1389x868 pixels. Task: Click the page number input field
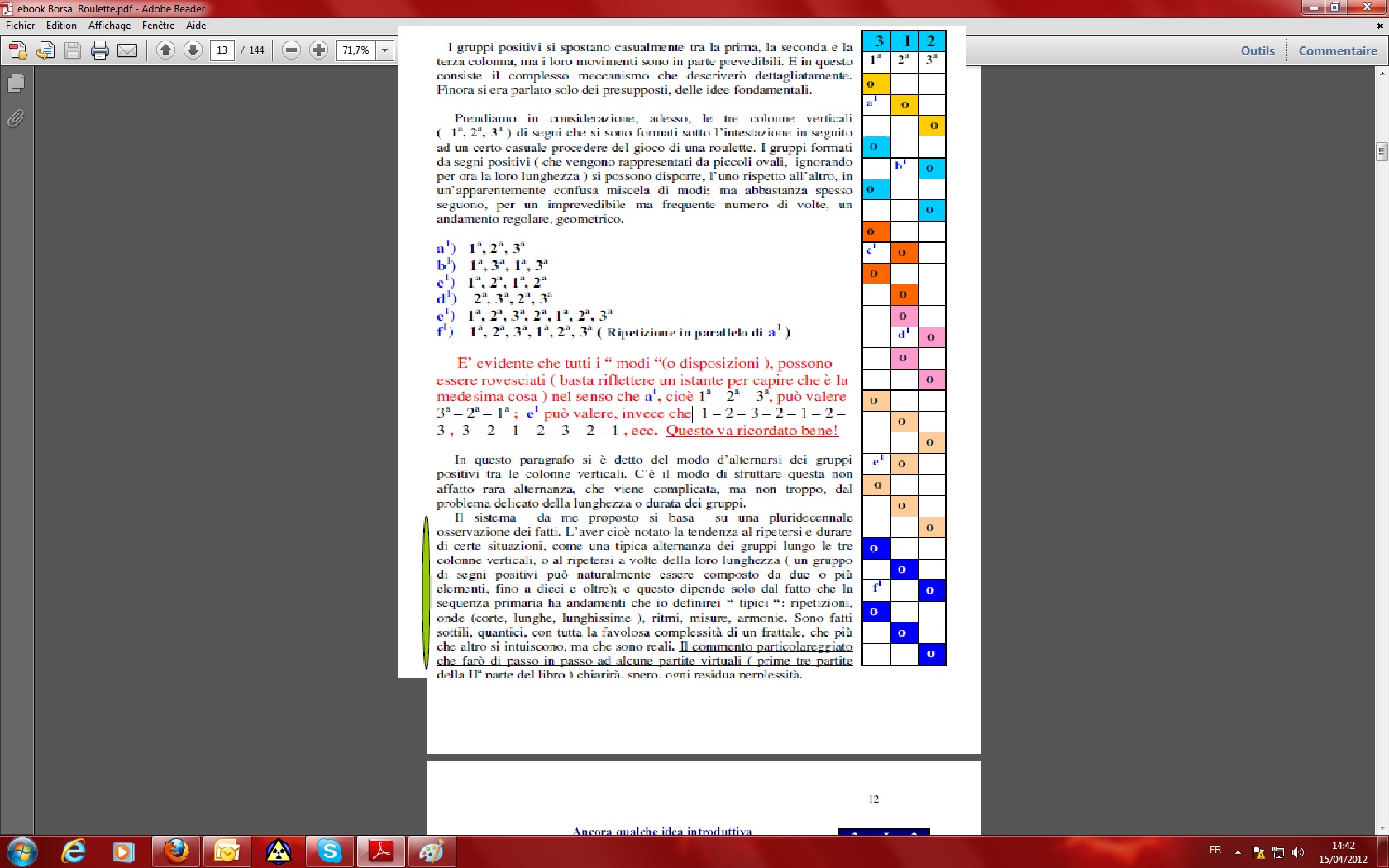point(222,50)
